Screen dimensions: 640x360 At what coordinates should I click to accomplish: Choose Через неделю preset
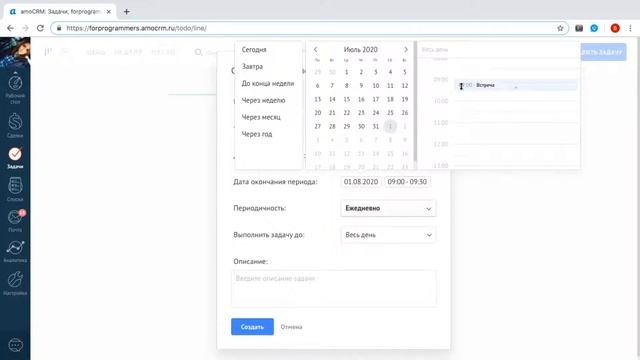coord(263,100)
